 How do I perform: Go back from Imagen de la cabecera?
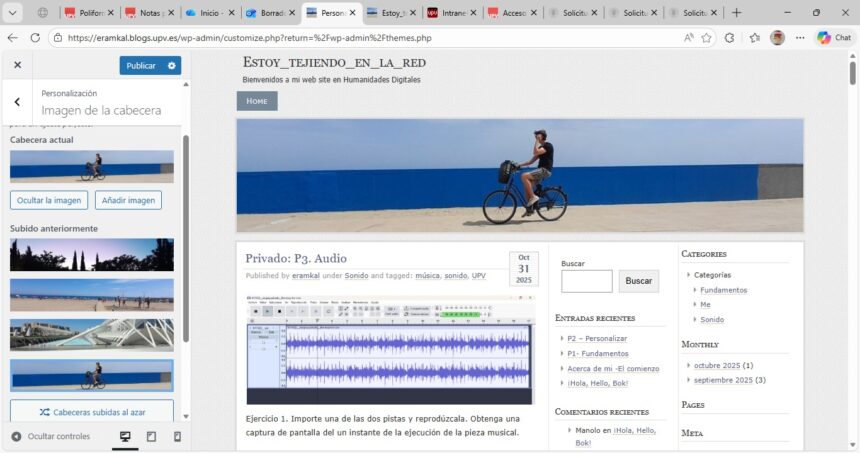coord(17,102)
